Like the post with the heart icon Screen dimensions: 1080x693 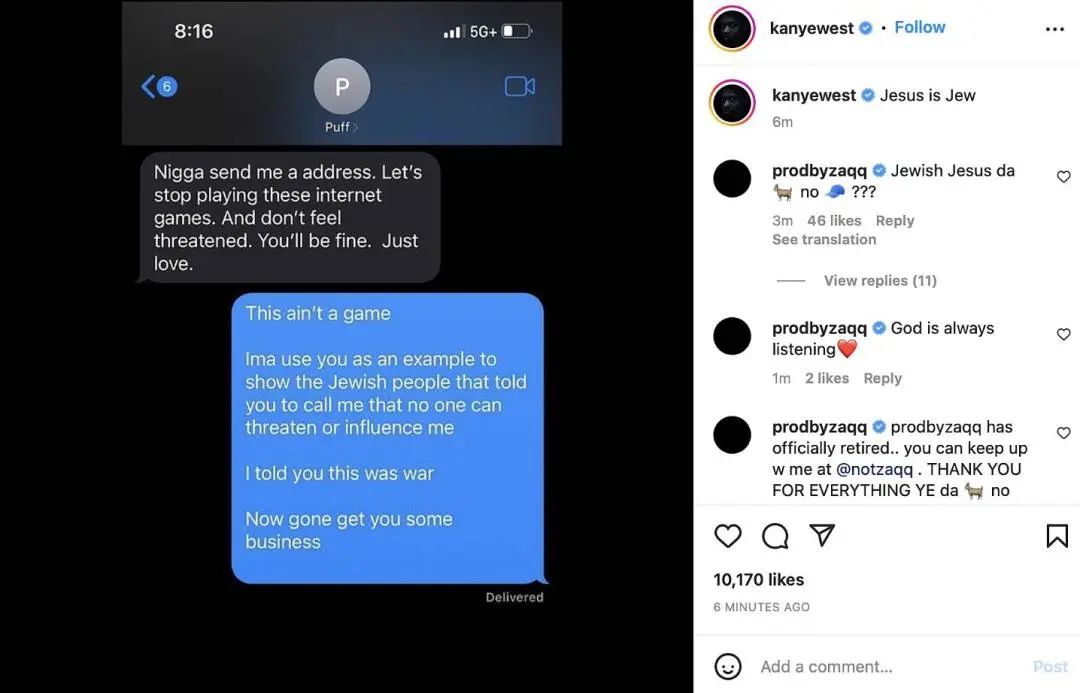[x=727, y=536]
